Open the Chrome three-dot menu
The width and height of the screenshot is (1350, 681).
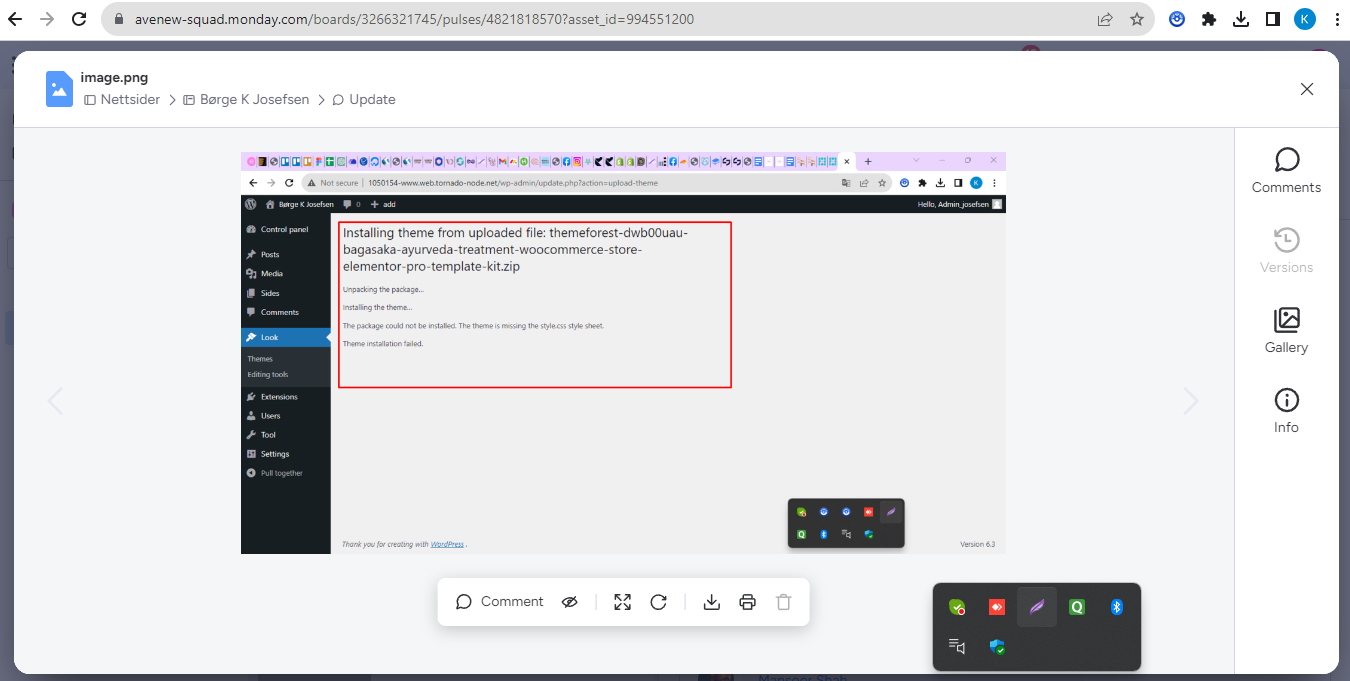click(x=1337, y=19)
